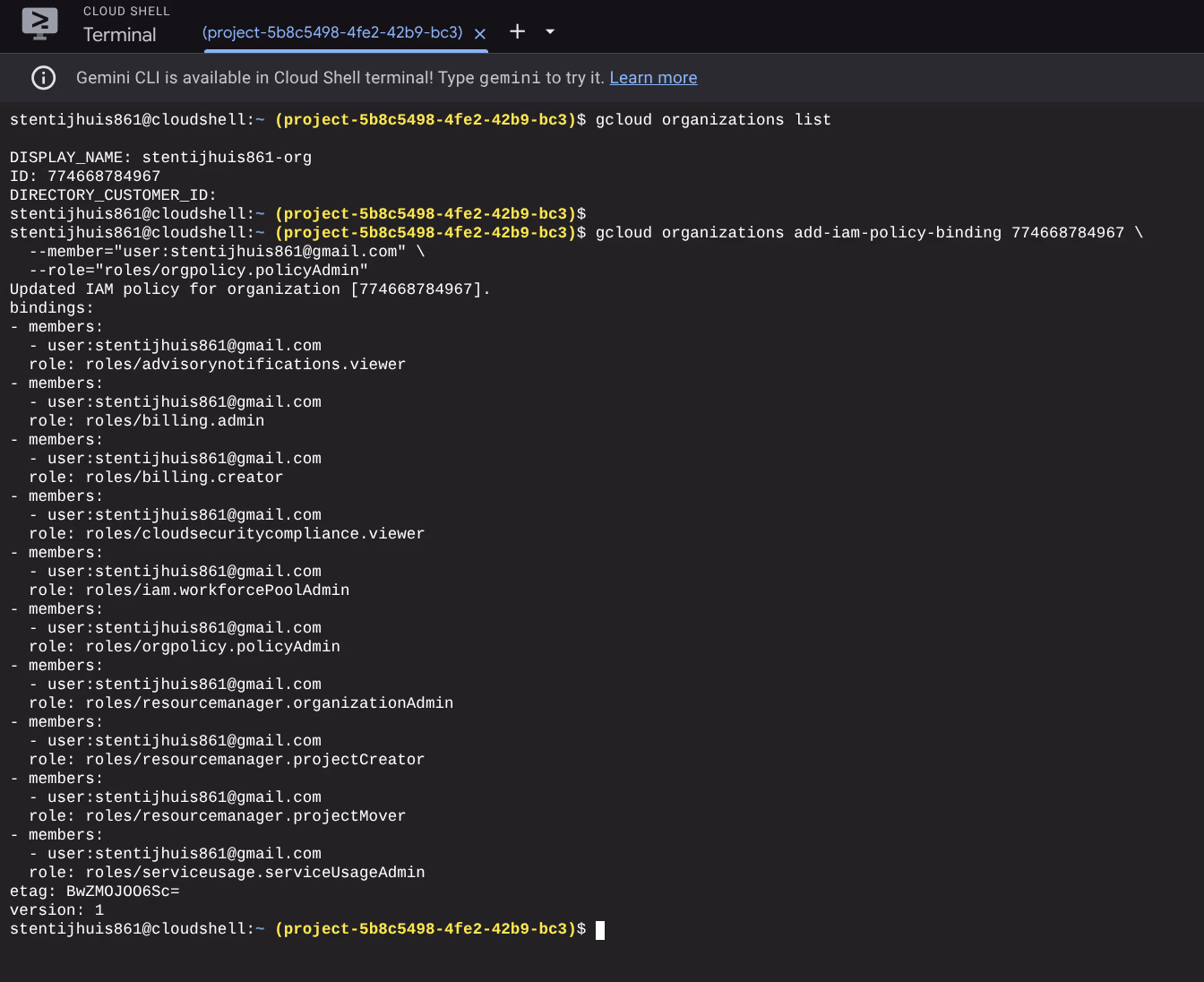Viewport: 1204px width, 982px height.
Task: Click the ID: 774668784967 output line
Action: 85,177
